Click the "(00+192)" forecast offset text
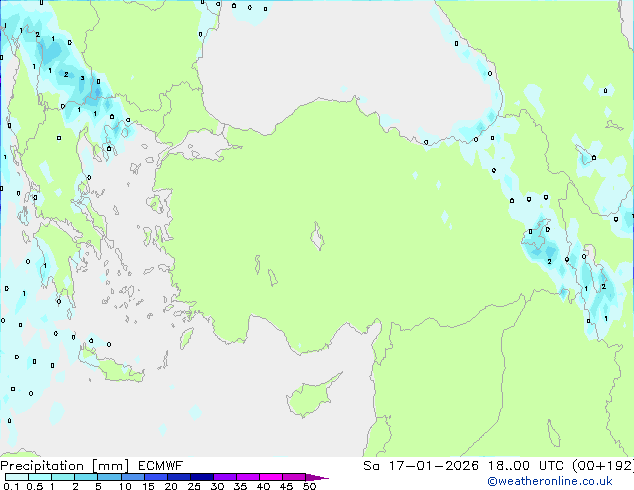 (603, 466)
